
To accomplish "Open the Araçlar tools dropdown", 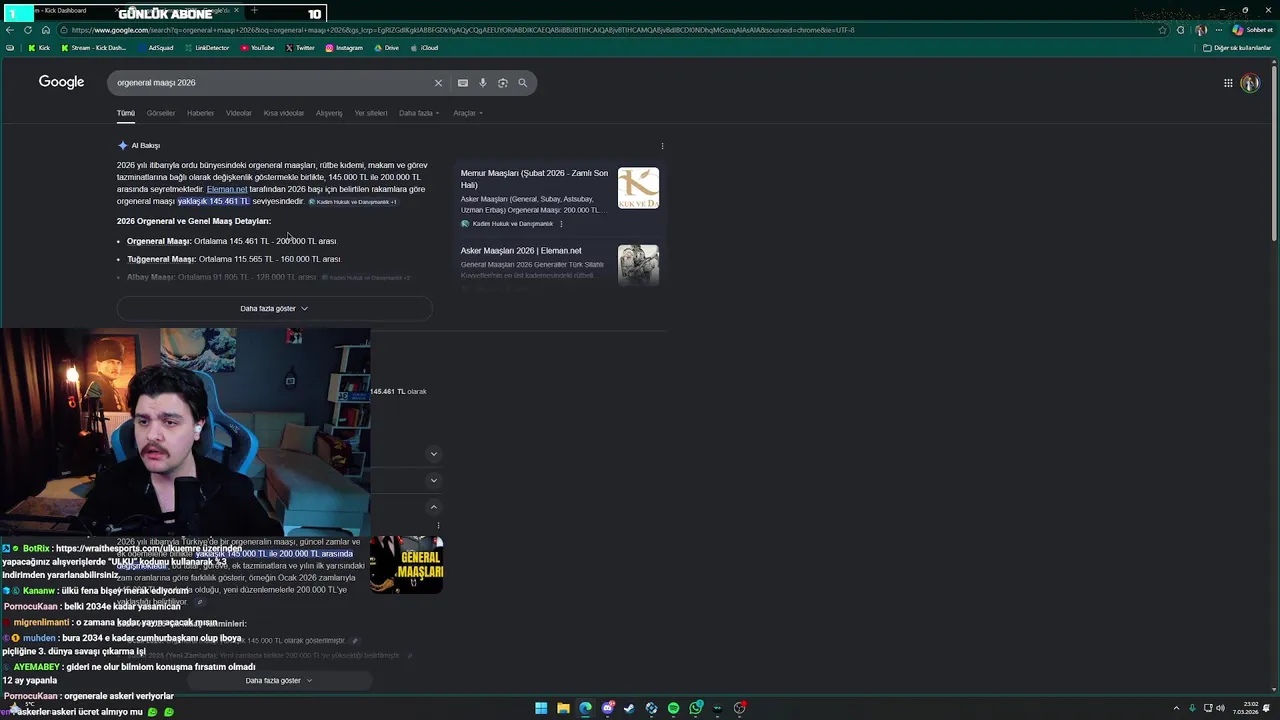I will pos(468,113).
